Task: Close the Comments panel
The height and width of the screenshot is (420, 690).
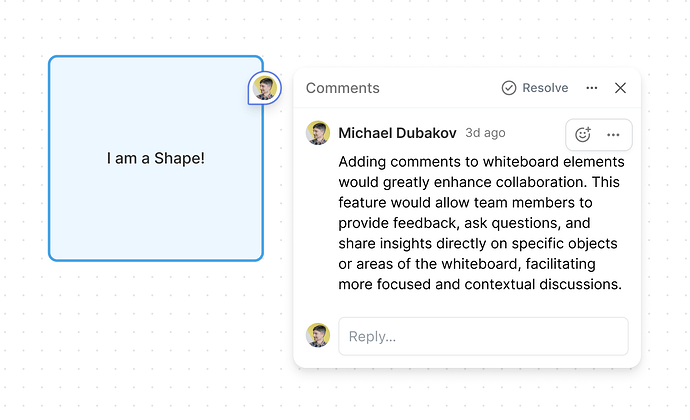Action: [x=620, y=88]
